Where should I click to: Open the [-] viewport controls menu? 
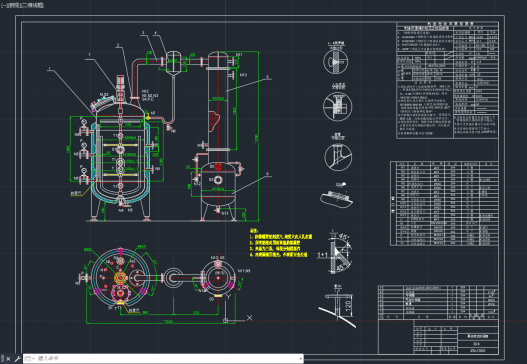(3, 5)
